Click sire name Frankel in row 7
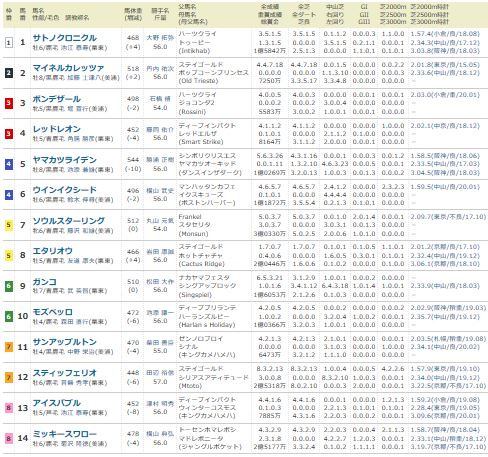This screenshot has height=457, width=488. (190, 217)
